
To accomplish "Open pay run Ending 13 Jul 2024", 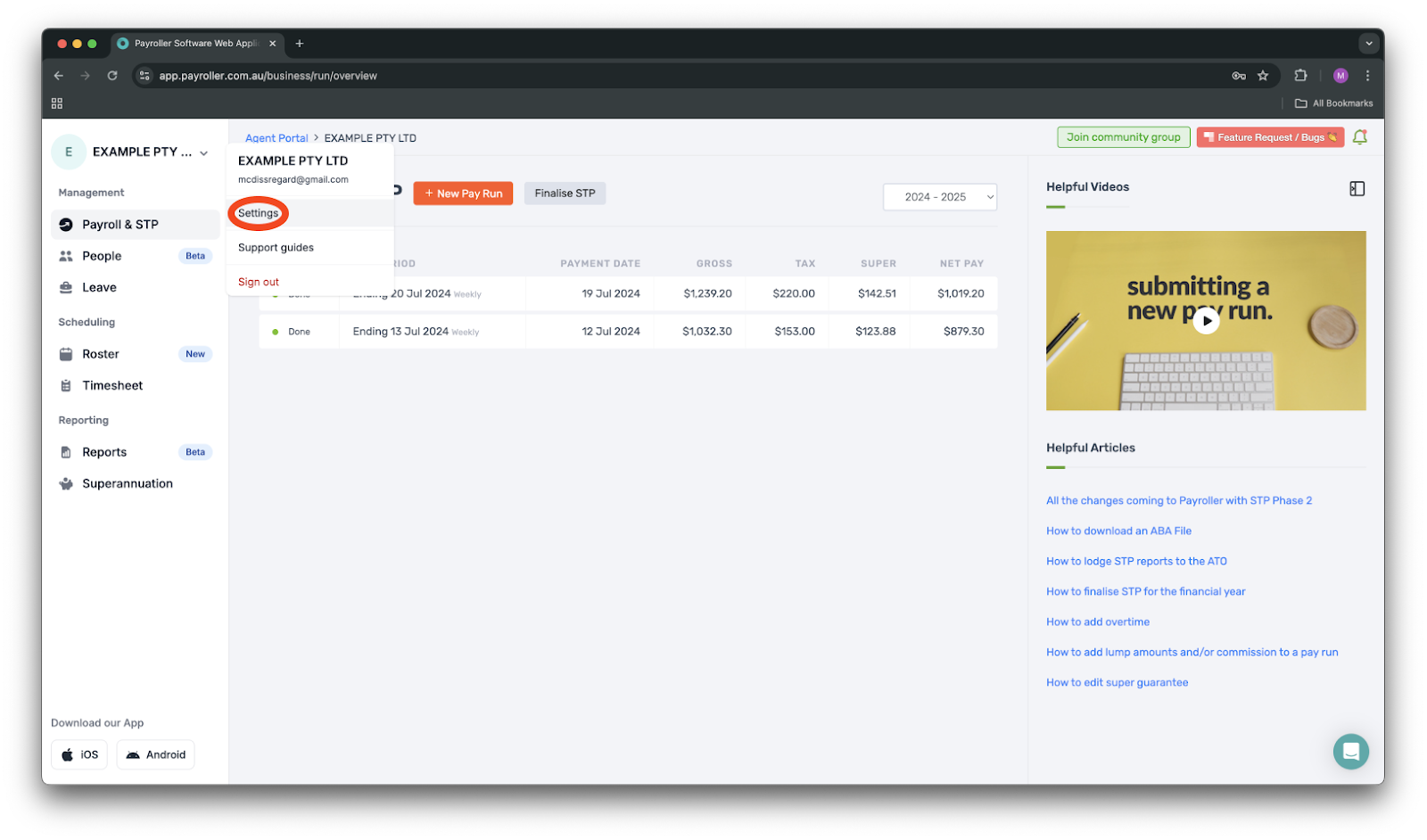I will pyautogui.click(x=628, y=332).
